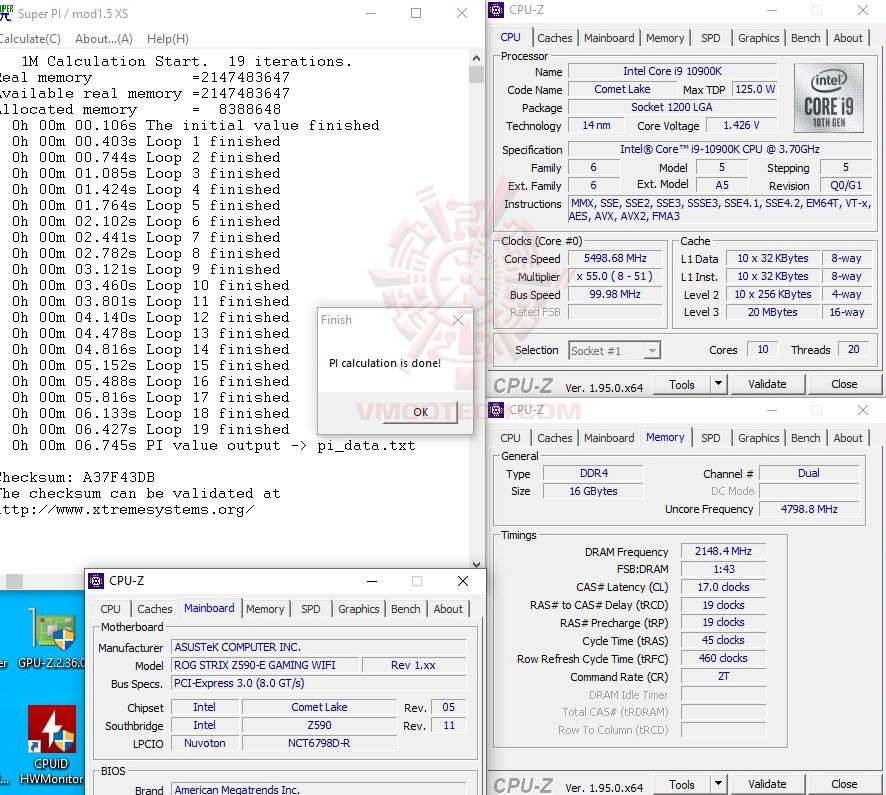Go to the Bench tab
886x795 pixels.
[x=805, y=37]
